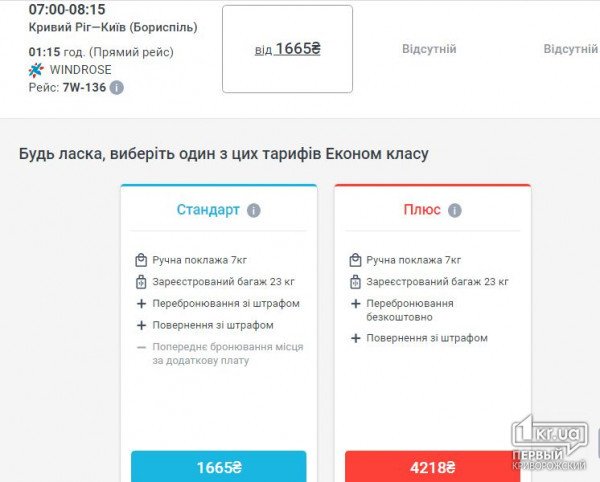This screenshot has height=482, width=600.
Task: Click info icon beside Плюс title
Action: pyautogui.click(x=455, y=211)
